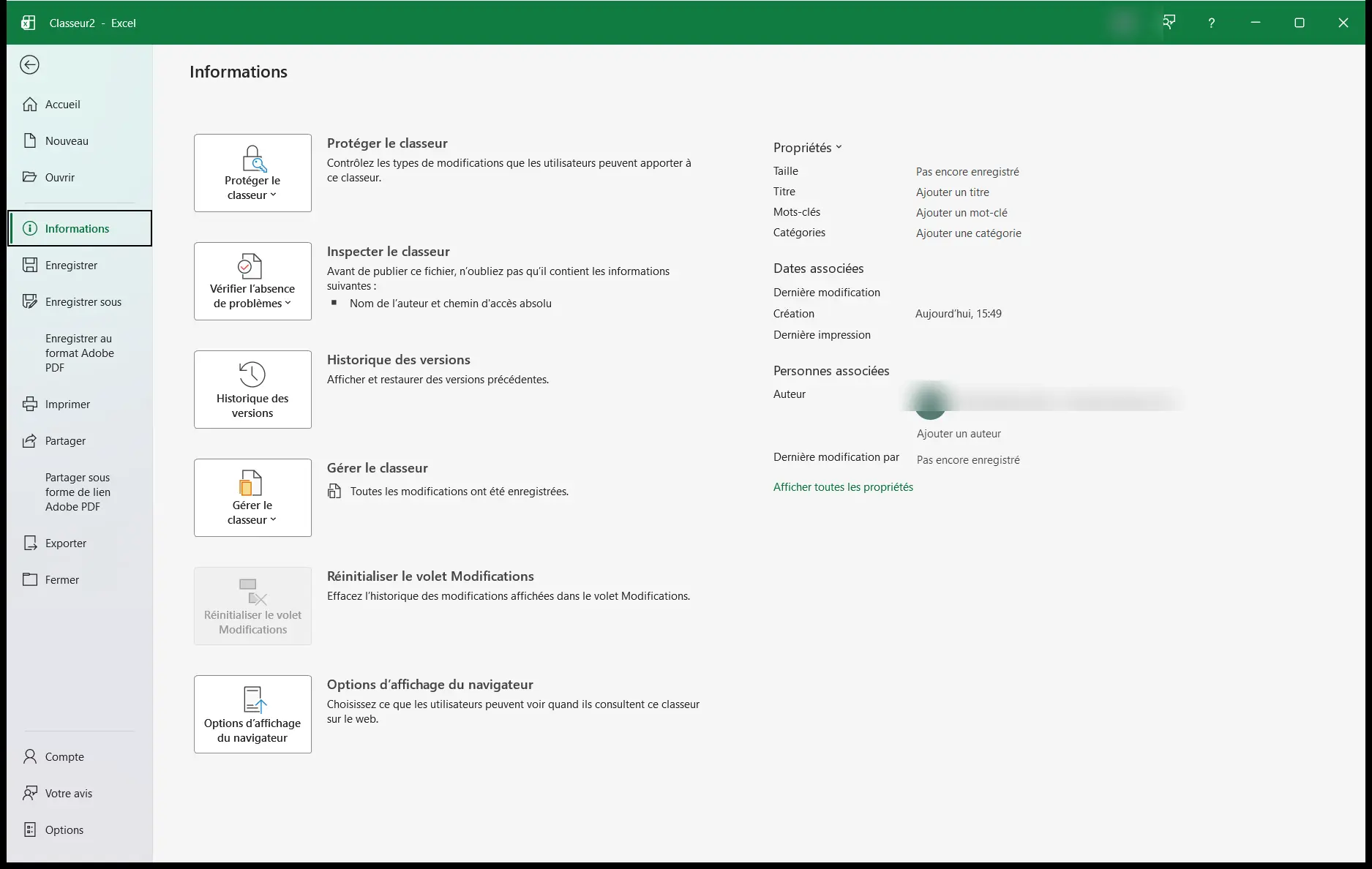1372x869 pixels.
Task: Open Protéger le classeur dropdown button
Action: tap(252, 173)
